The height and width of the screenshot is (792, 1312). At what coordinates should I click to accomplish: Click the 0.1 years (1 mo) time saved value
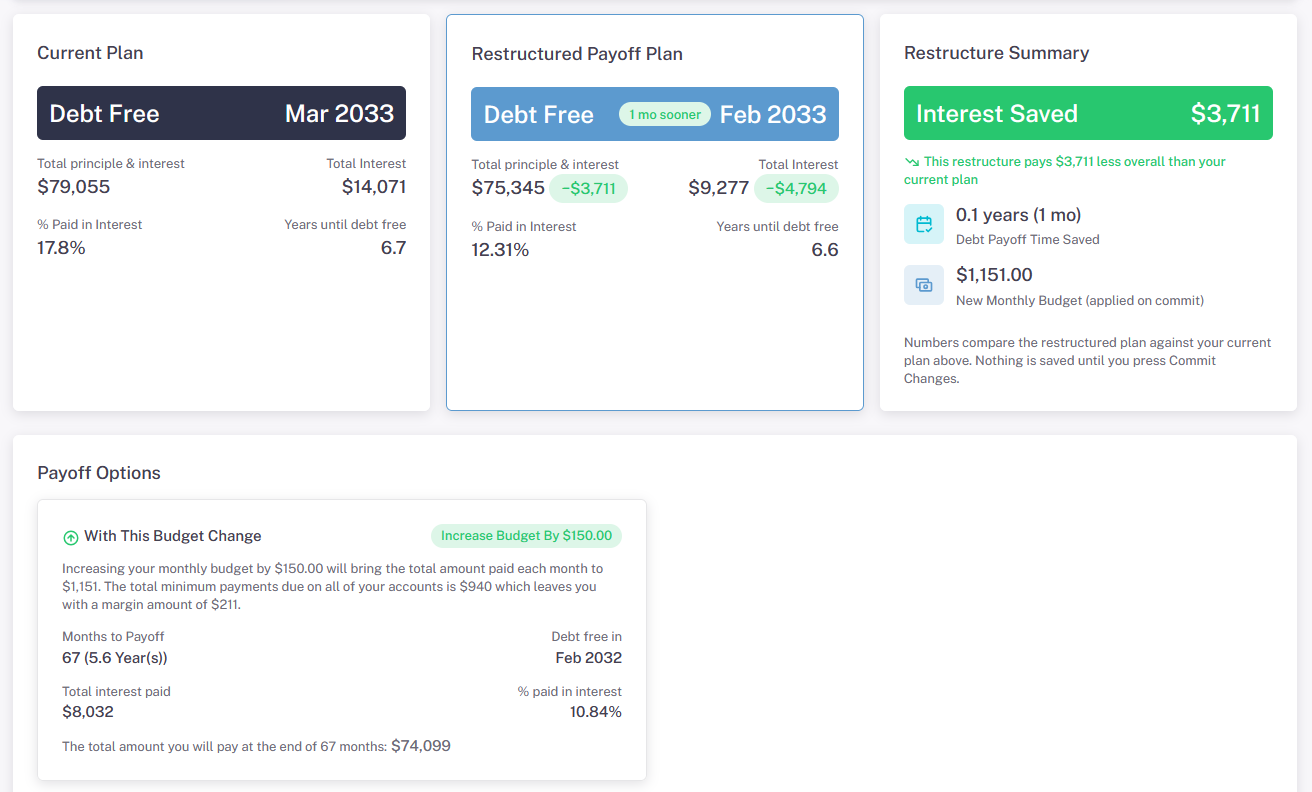(1018, 215)
